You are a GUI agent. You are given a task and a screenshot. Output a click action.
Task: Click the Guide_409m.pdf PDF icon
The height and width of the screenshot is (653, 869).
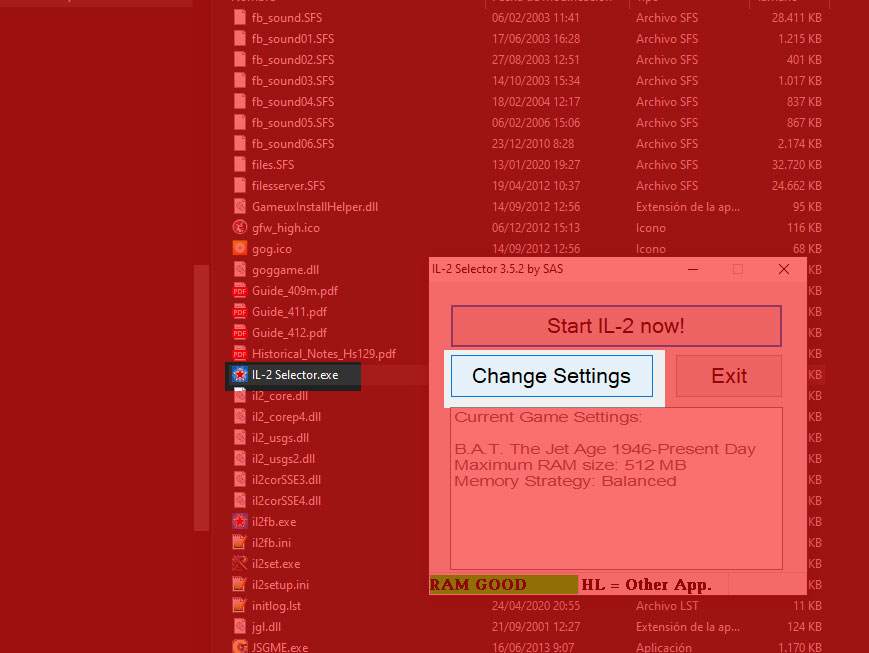[x=239, y=290]
